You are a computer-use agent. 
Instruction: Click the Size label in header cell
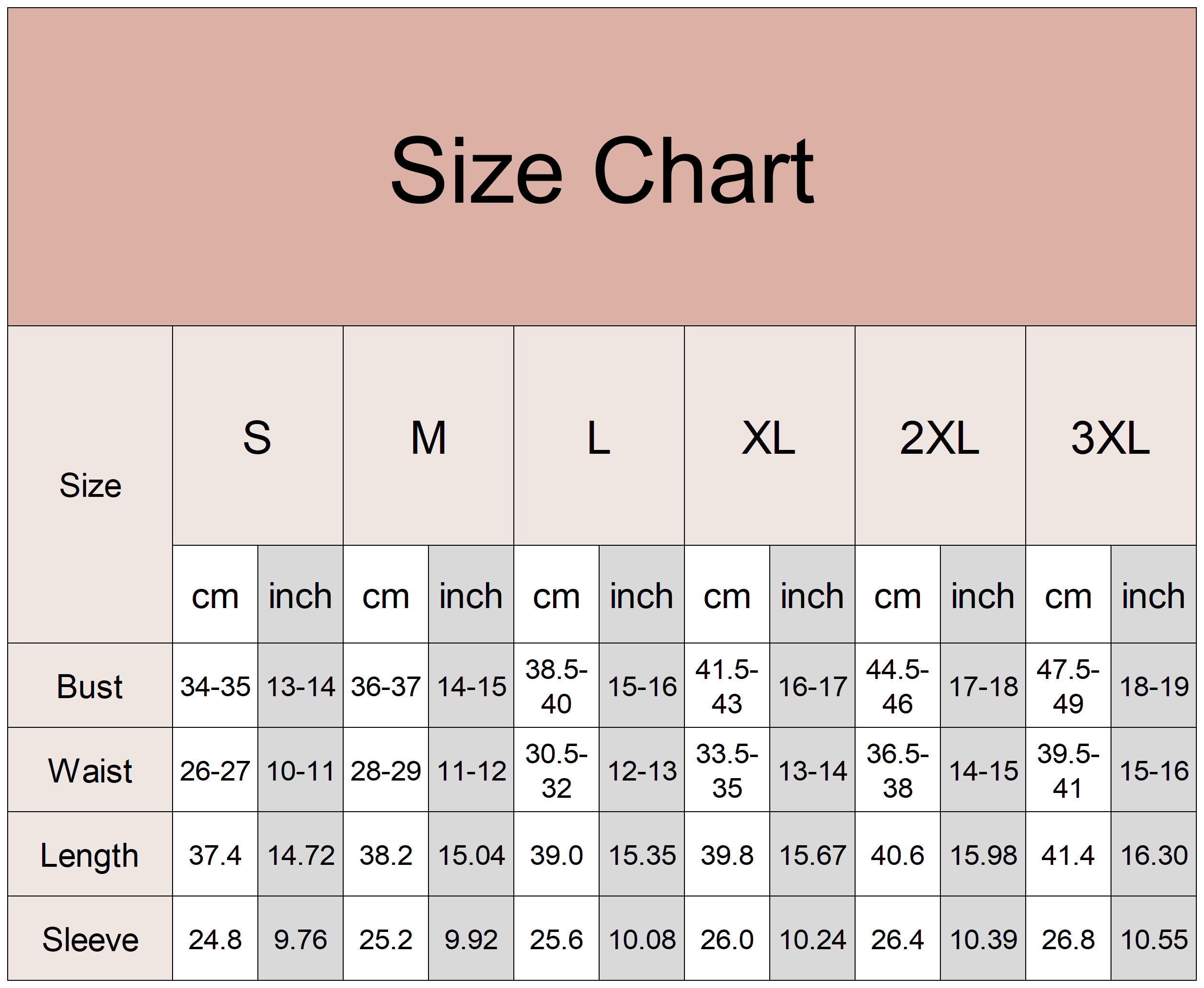point(90,485)
